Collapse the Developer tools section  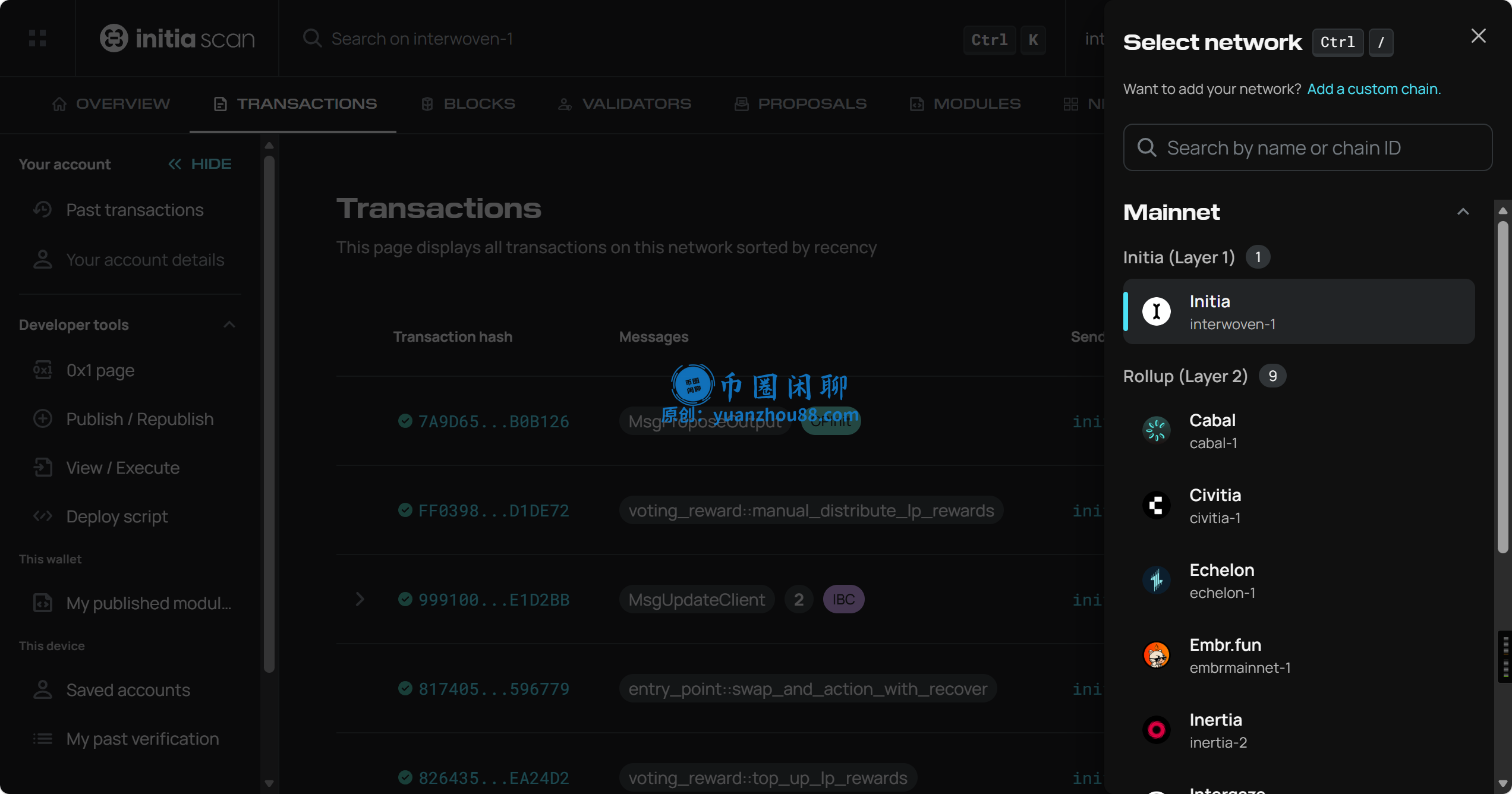229,325
